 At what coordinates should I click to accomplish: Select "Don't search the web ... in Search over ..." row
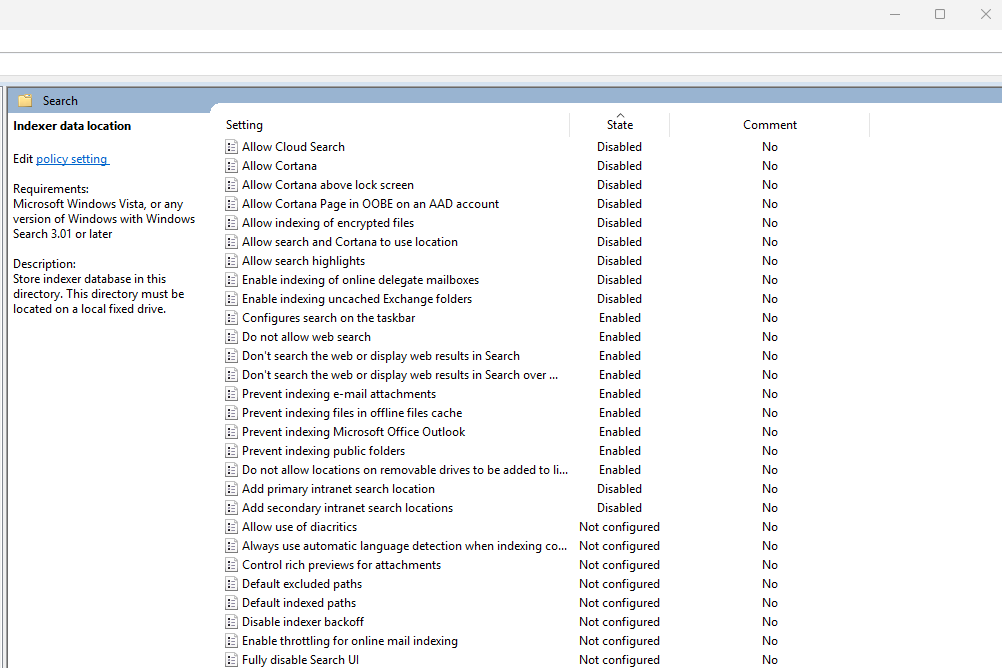(400, 375)
